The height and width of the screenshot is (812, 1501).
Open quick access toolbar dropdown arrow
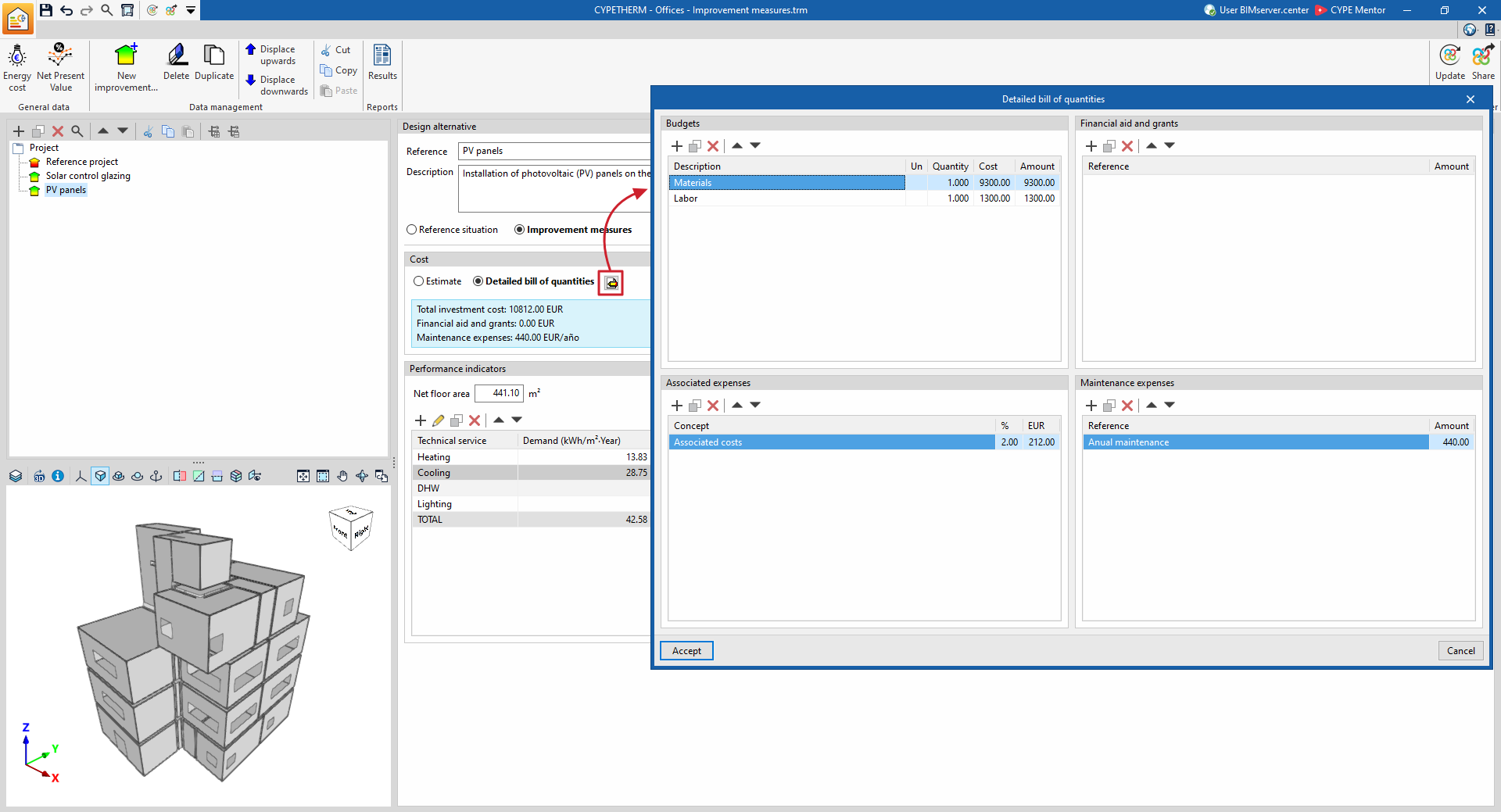(191, 10)
